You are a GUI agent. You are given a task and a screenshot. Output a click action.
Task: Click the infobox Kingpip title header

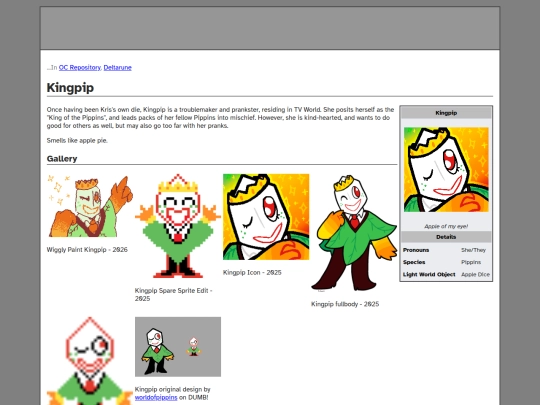[446, 113]
